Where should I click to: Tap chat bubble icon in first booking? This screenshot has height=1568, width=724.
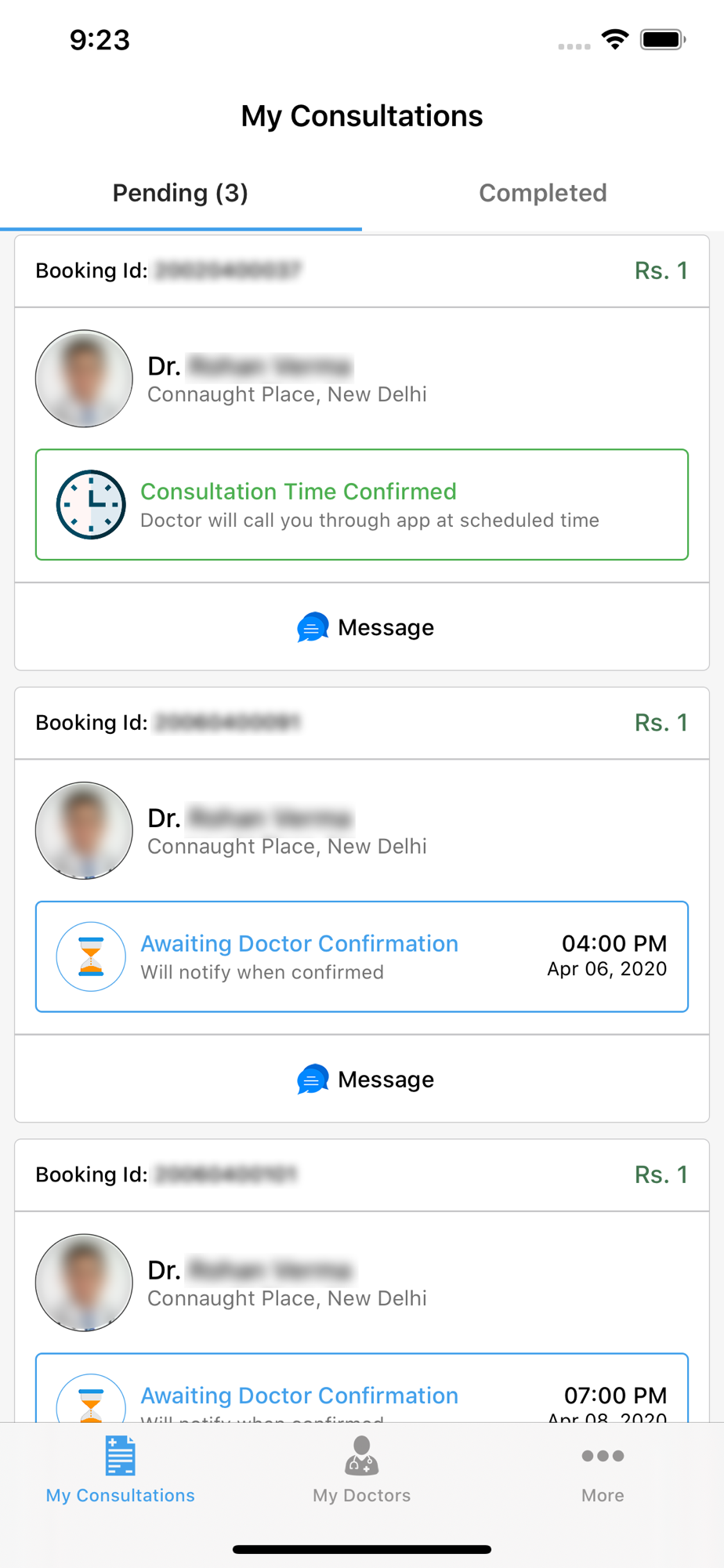[x=312, y=627]
